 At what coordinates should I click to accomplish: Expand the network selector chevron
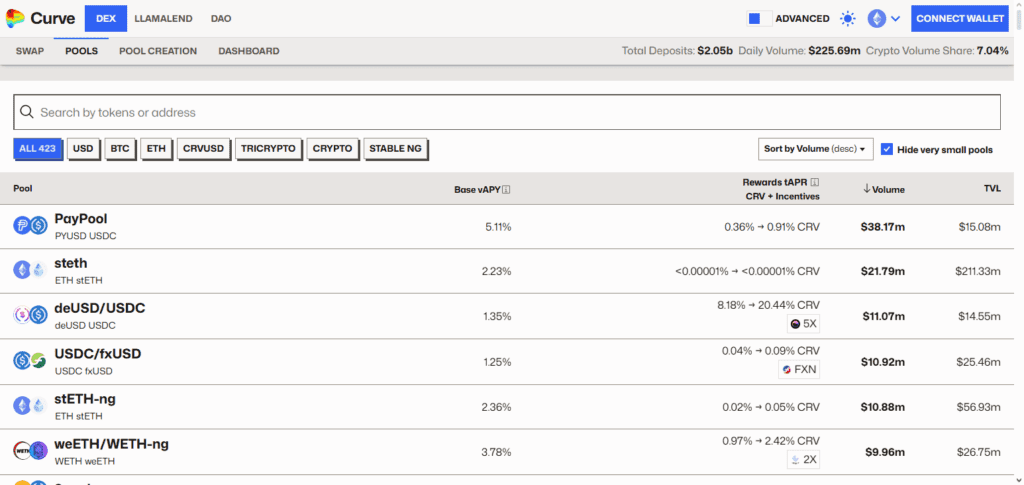point(895,19)
